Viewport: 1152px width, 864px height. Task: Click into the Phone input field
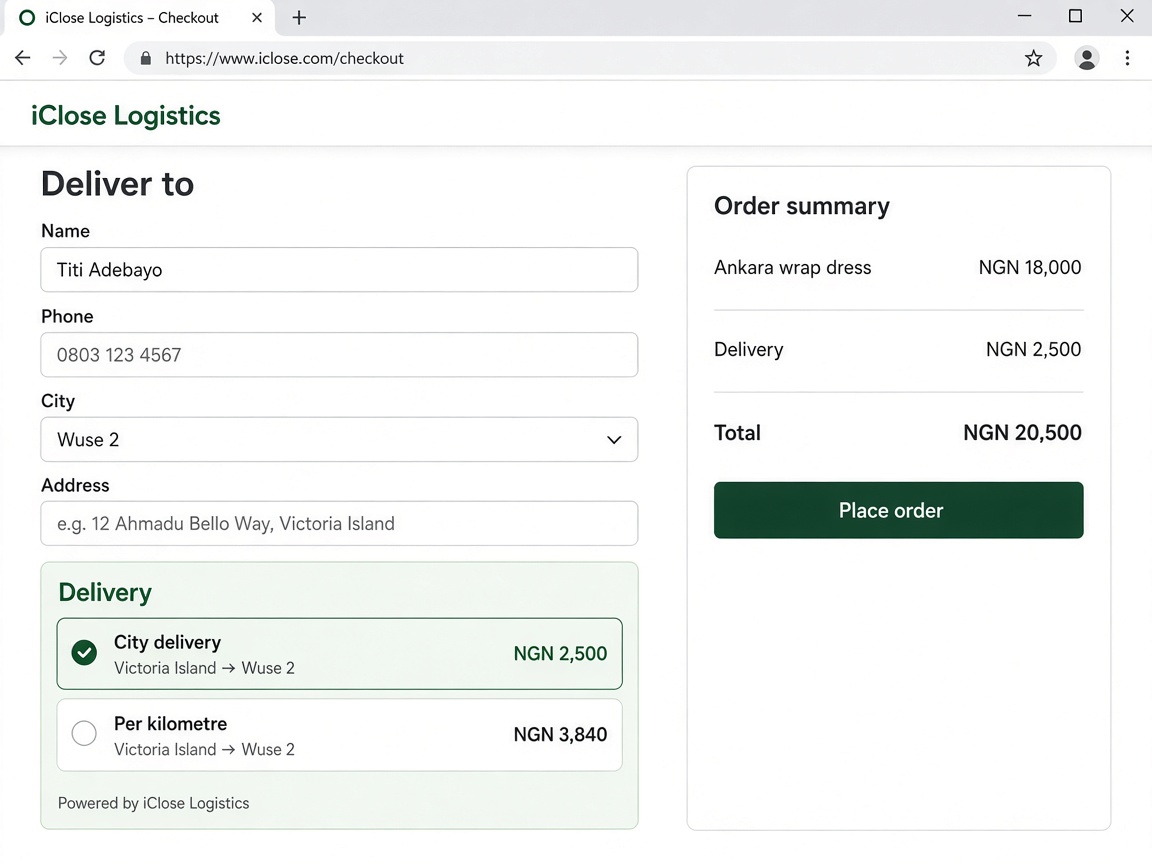pyautogui.click(x=339, y=355)
